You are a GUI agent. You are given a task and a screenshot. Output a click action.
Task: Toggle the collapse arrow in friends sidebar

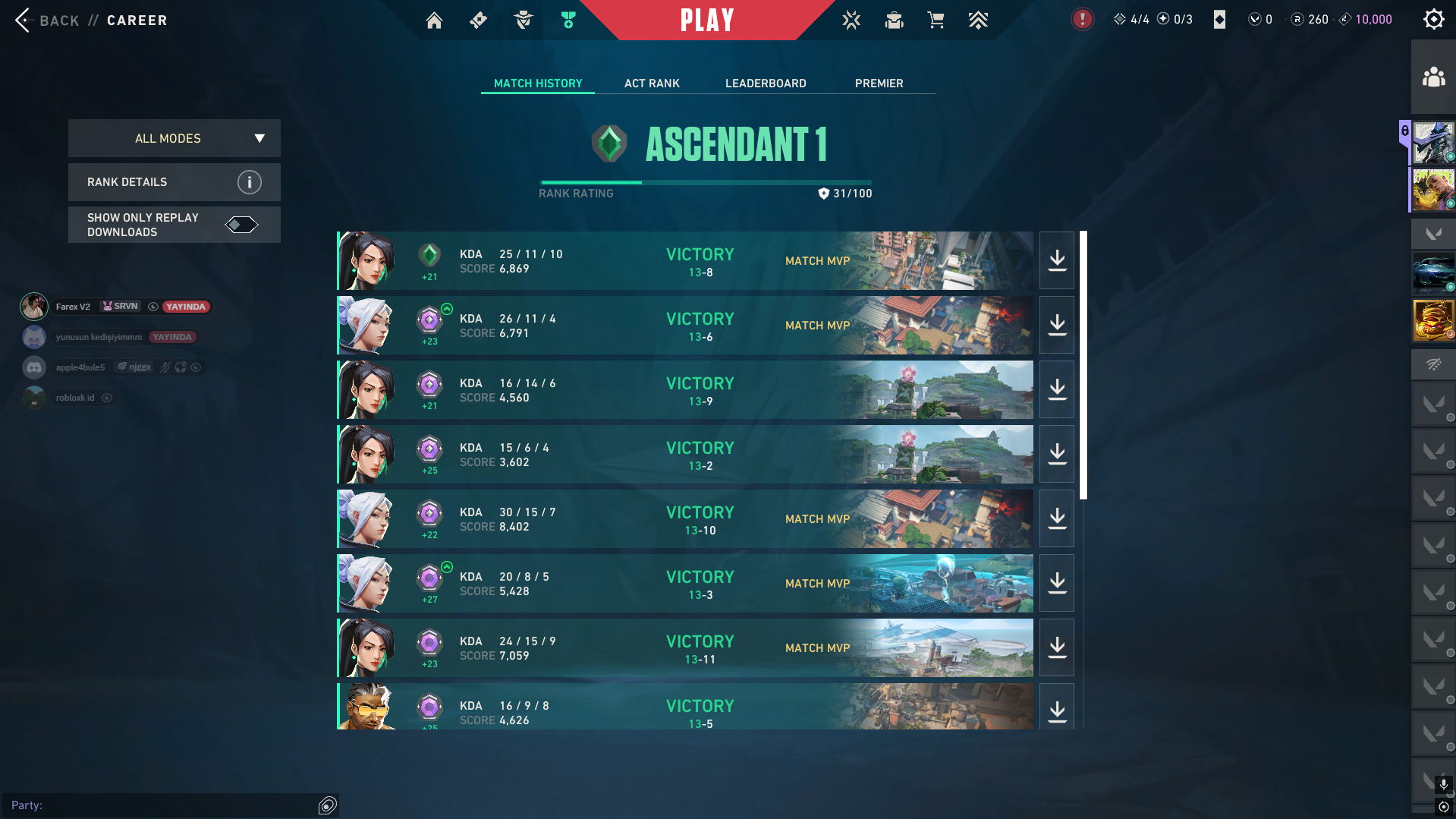[1433, 233]
